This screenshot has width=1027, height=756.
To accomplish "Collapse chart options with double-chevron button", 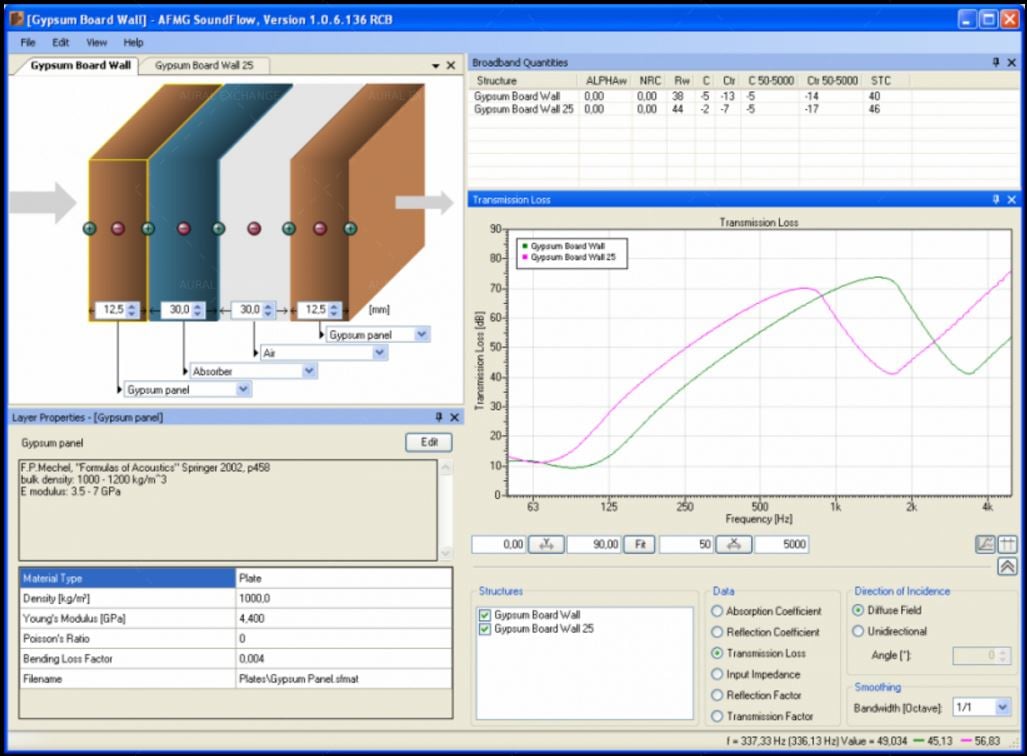I will [1007, 567].
